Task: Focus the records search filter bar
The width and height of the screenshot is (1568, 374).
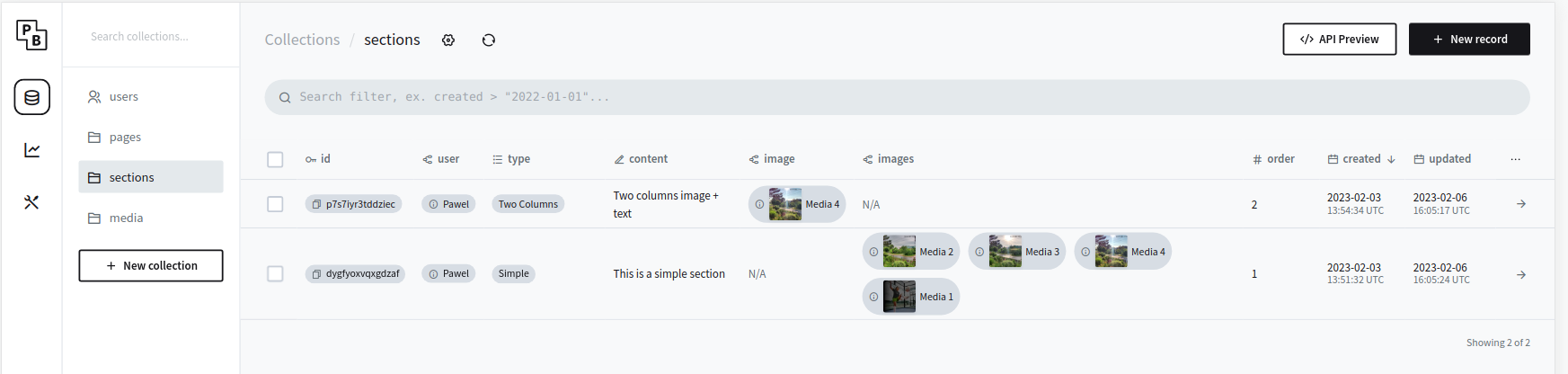Action: [x=897, y=97]
